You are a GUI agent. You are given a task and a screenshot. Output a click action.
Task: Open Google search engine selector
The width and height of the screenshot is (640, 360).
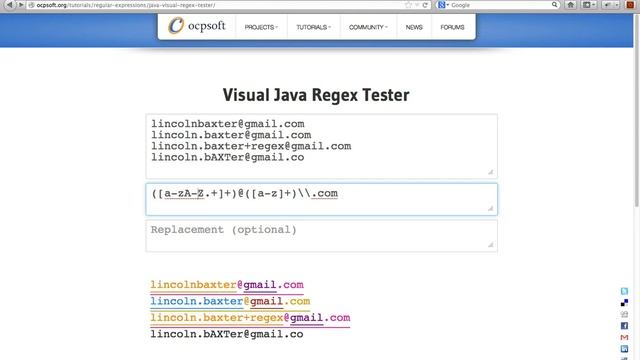pos(443,5)
